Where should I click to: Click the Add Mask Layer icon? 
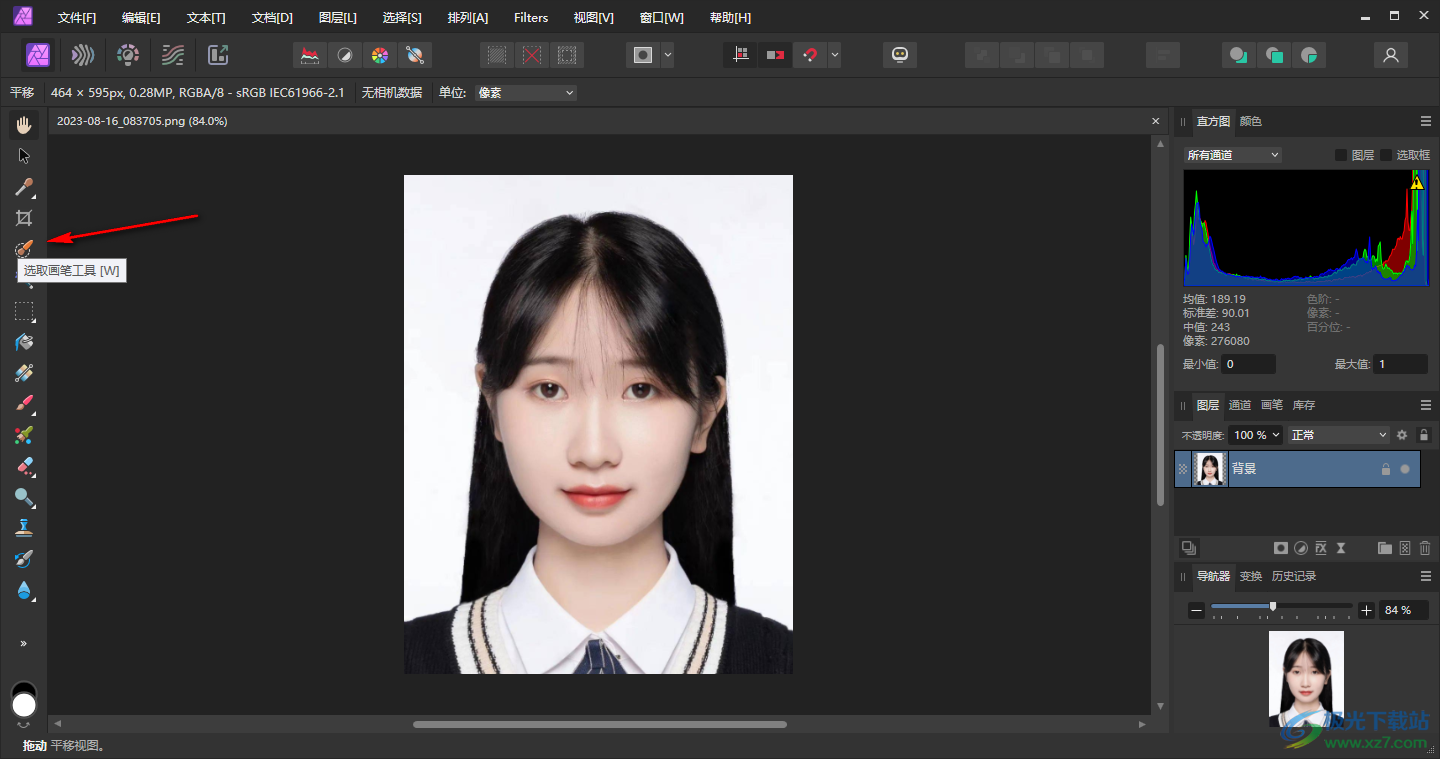coord(1280,548)
